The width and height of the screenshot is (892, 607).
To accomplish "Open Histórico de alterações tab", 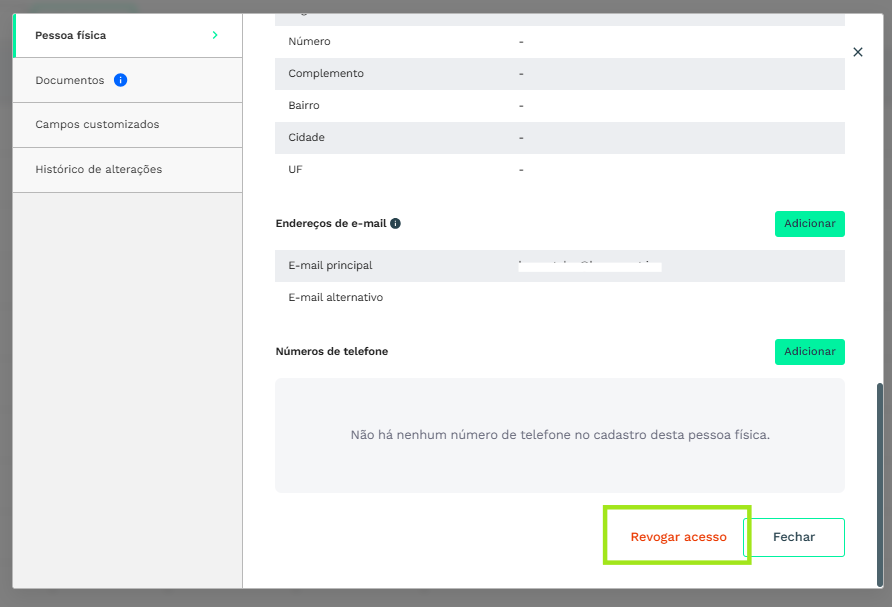I will 98,170.
